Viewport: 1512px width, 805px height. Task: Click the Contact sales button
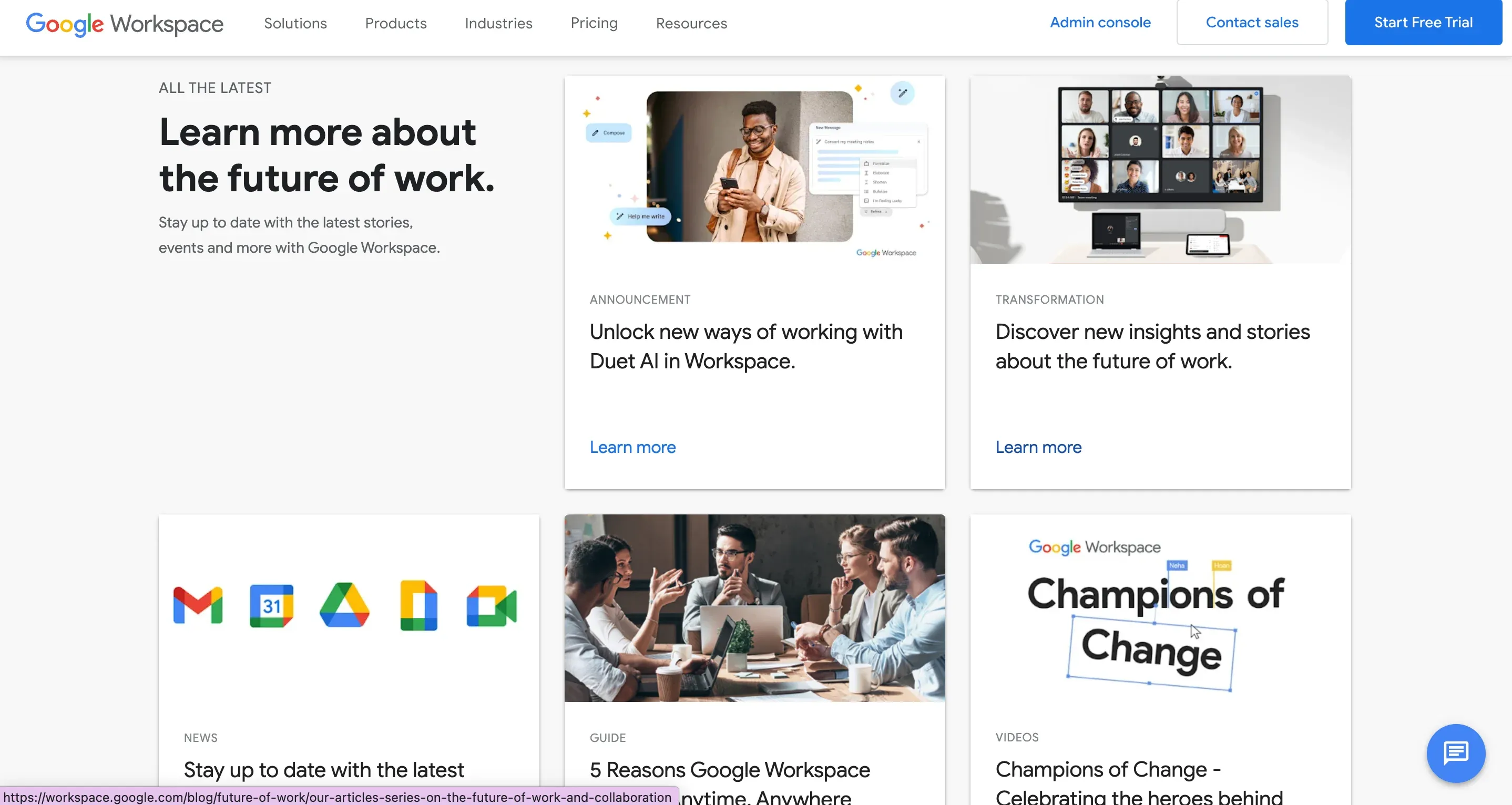tap(1252, 22)
